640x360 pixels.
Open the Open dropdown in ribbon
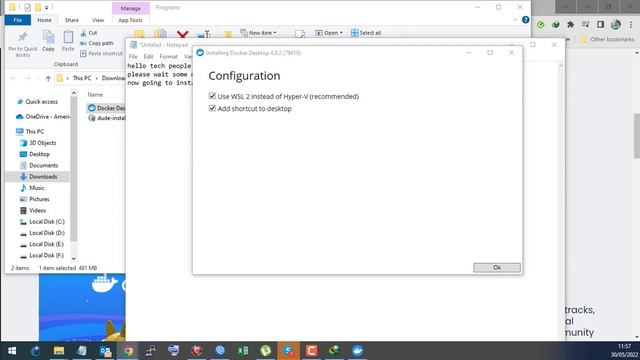[x=329, y=33]
